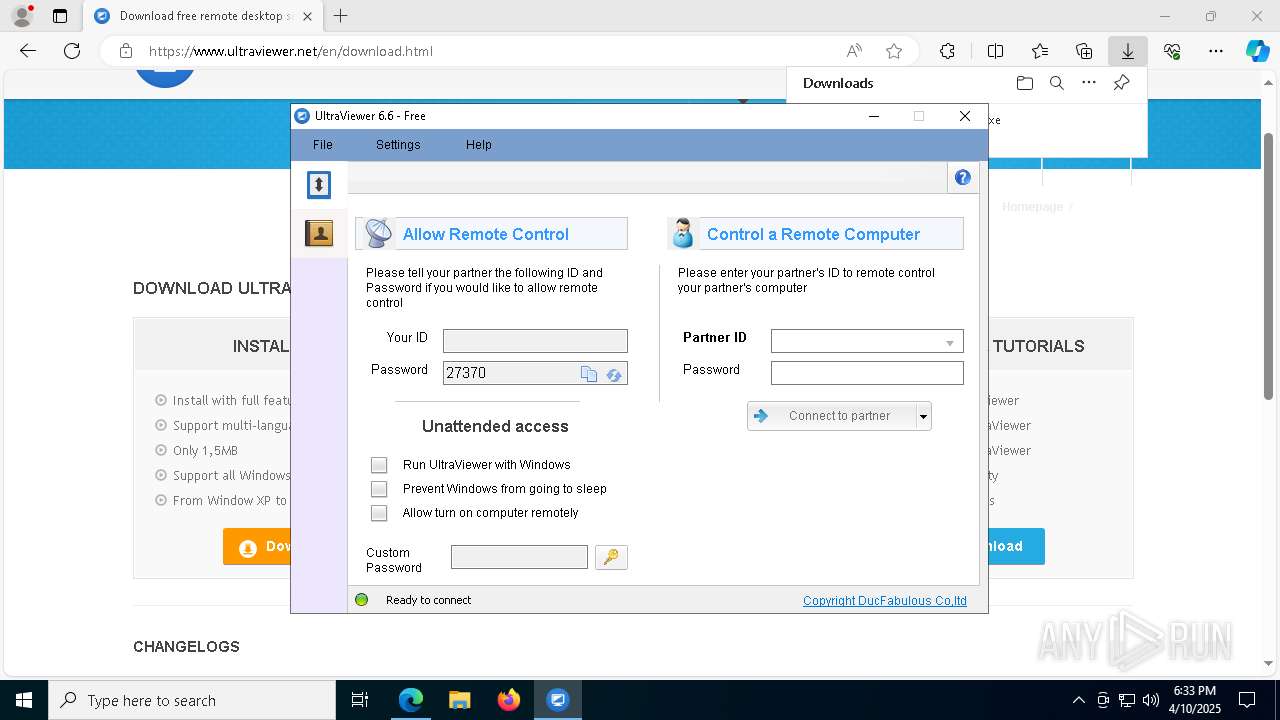
Task: Open the remote control tab icon in UltraViewer sidebar
Action: point(318,184)
